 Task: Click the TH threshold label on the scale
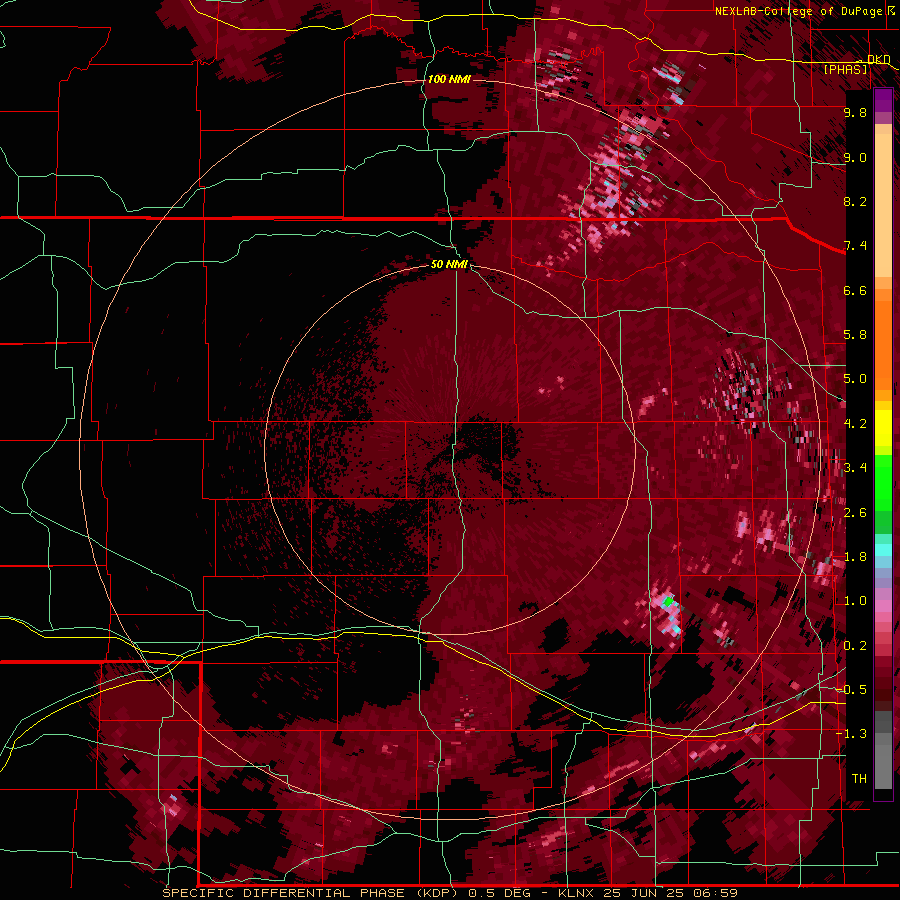coord(859,778)
